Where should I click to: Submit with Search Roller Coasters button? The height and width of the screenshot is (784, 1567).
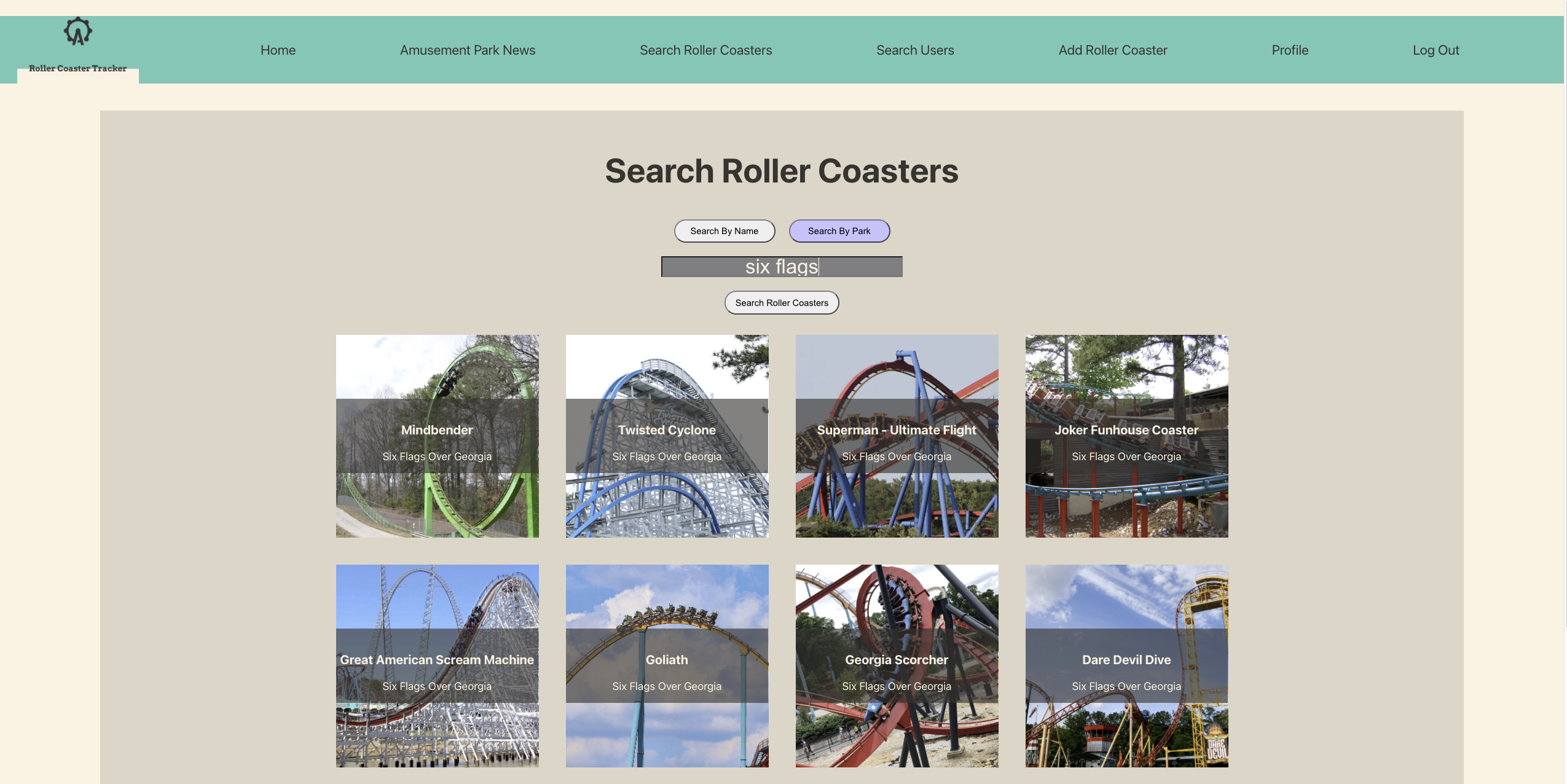tap(782, 303)
